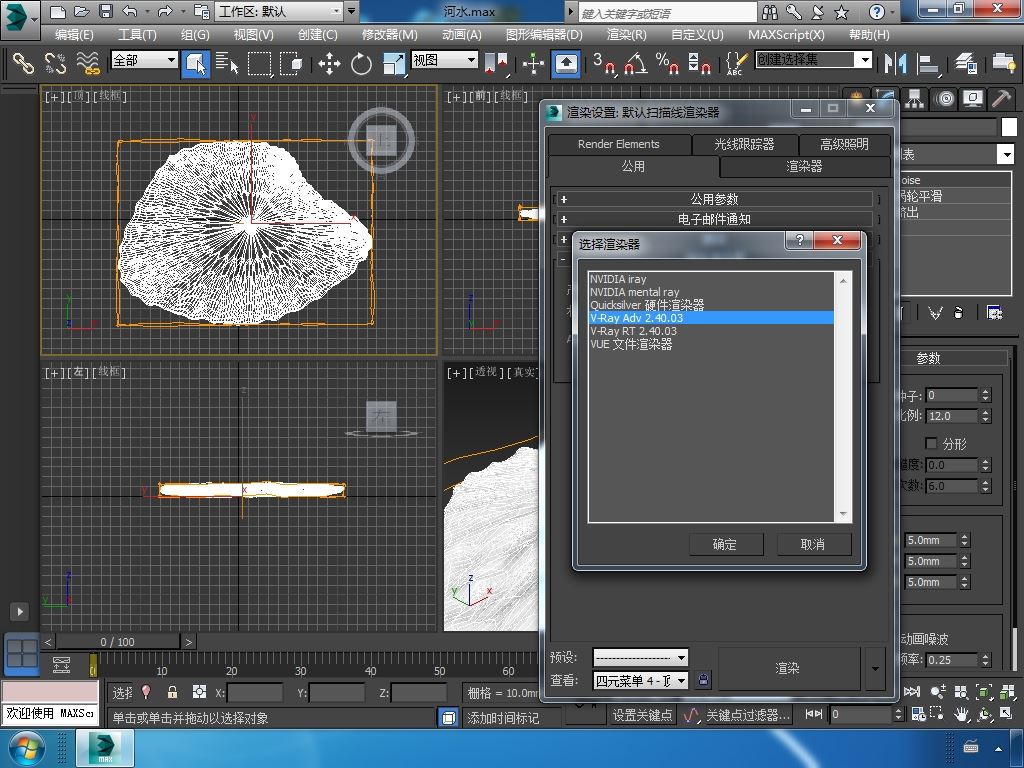Toggle 3D Snaps
This screenshot has width=1024, height=768.
pos(604,63)
